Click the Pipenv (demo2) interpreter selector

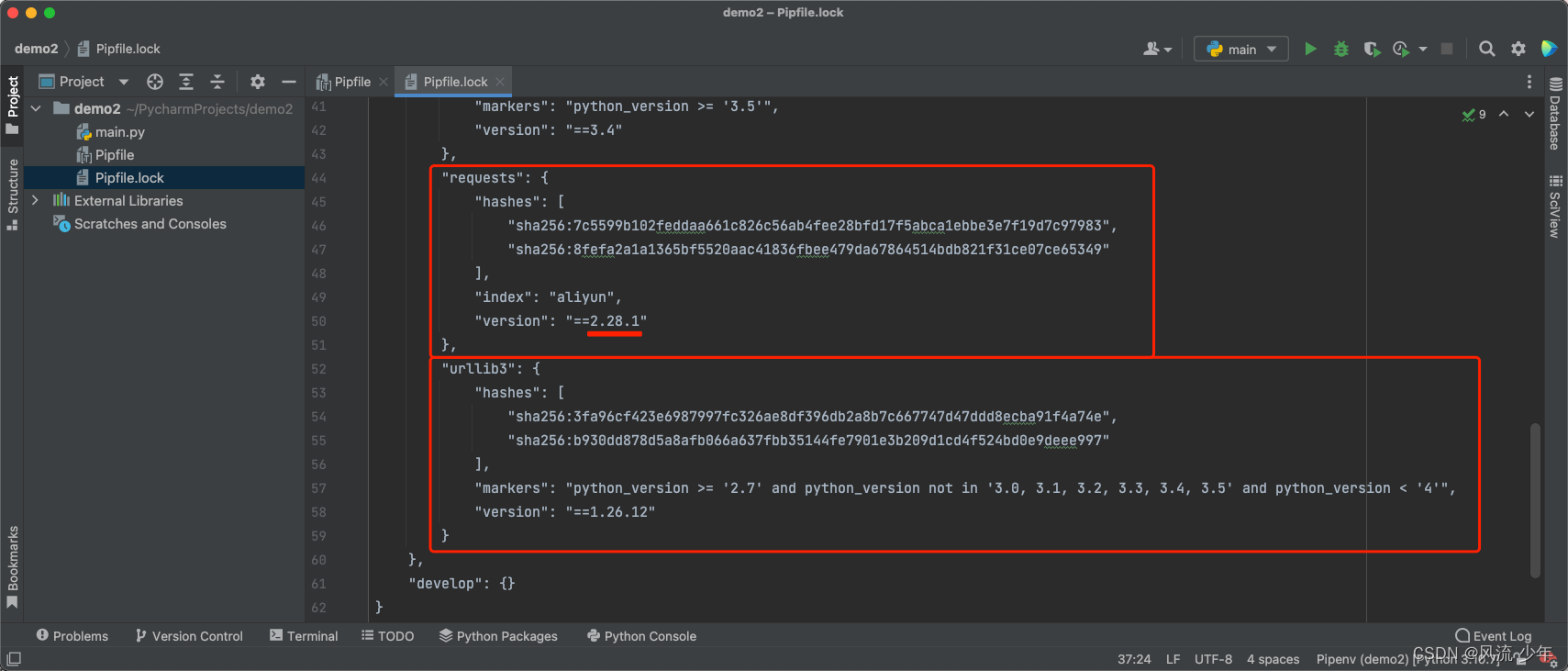click(1362, 659)
